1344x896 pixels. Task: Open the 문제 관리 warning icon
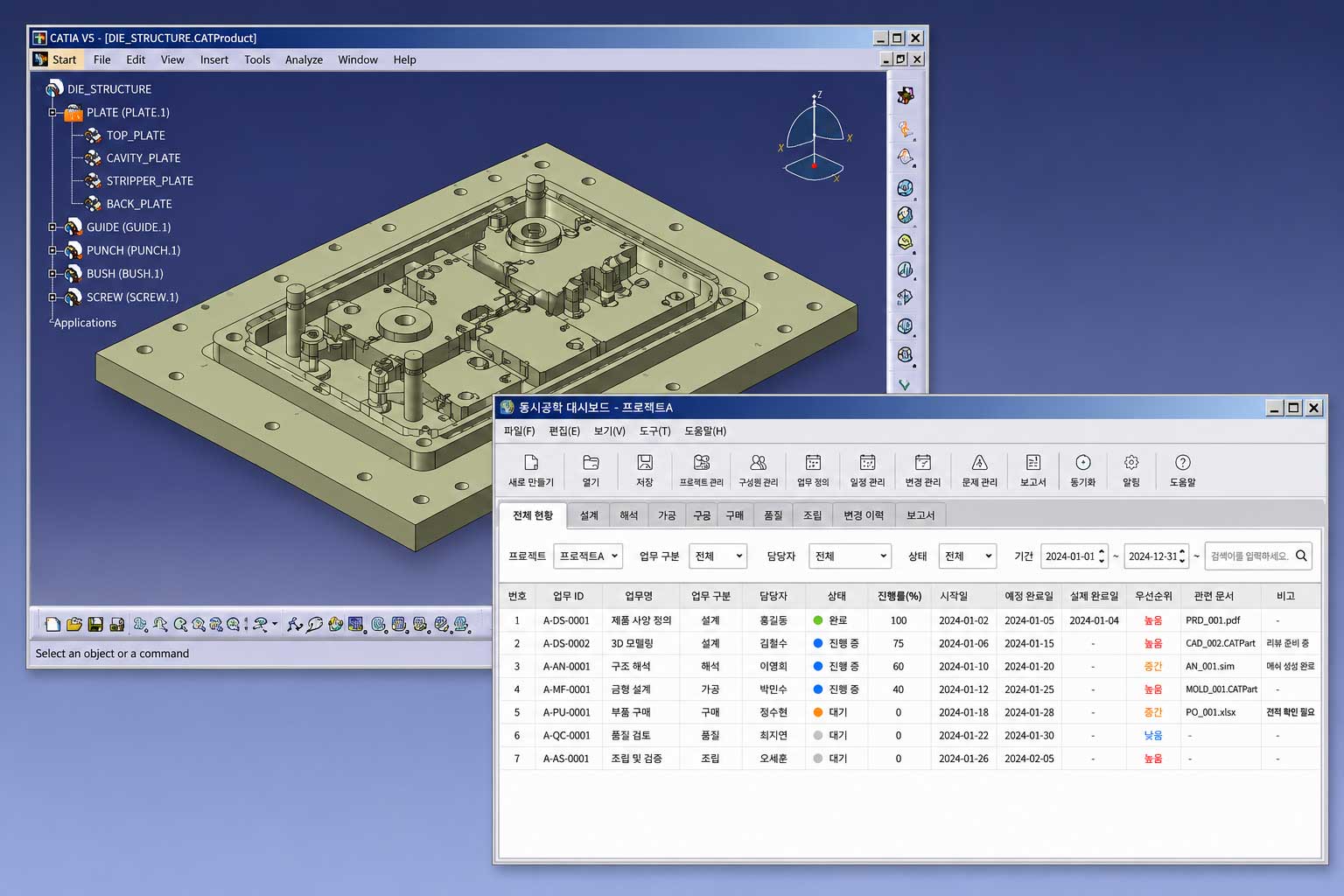pyautogui.click(x=979, y=462)
